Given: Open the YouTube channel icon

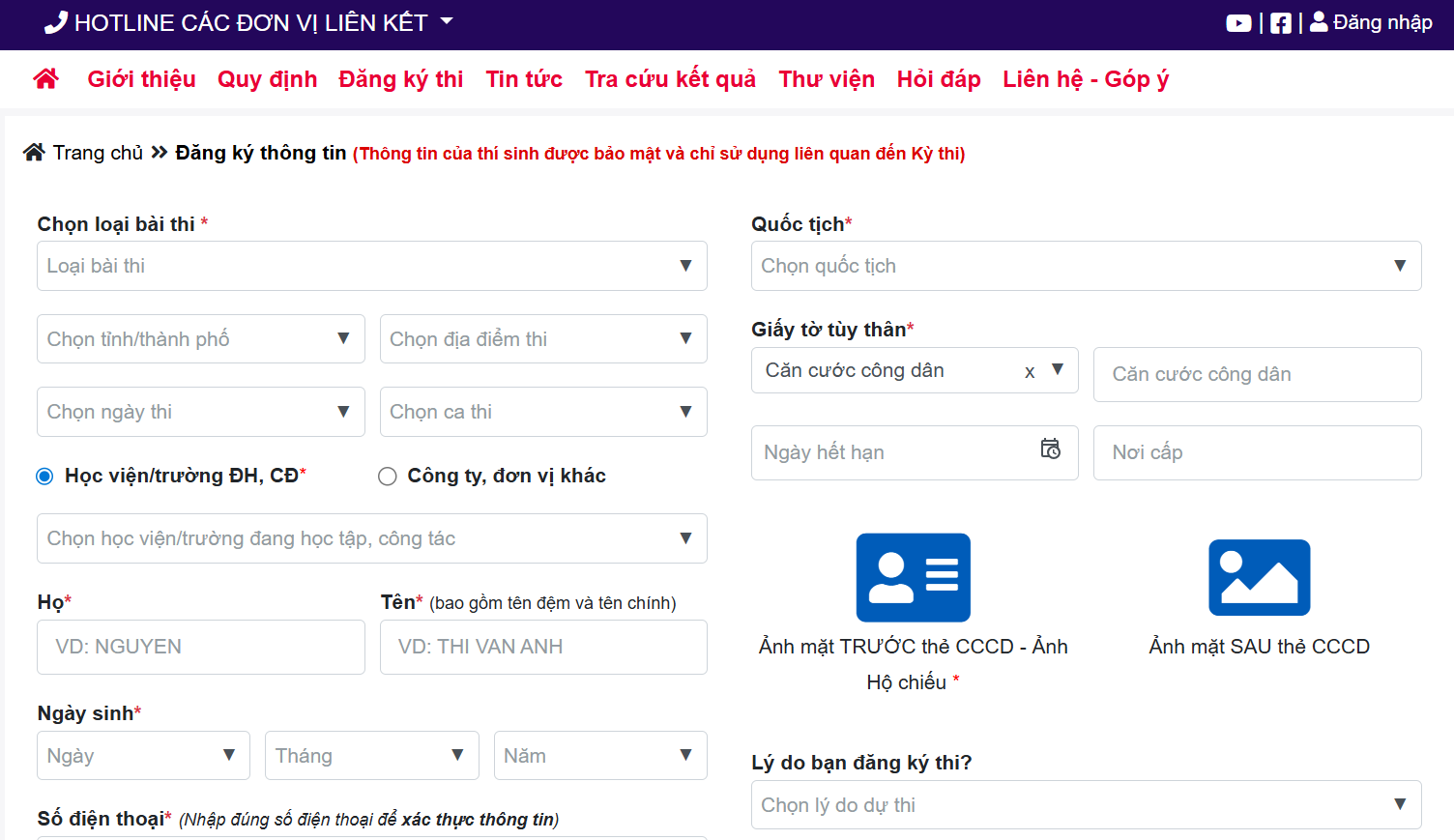Looking at the screenshot, I should coord(1238,23).
